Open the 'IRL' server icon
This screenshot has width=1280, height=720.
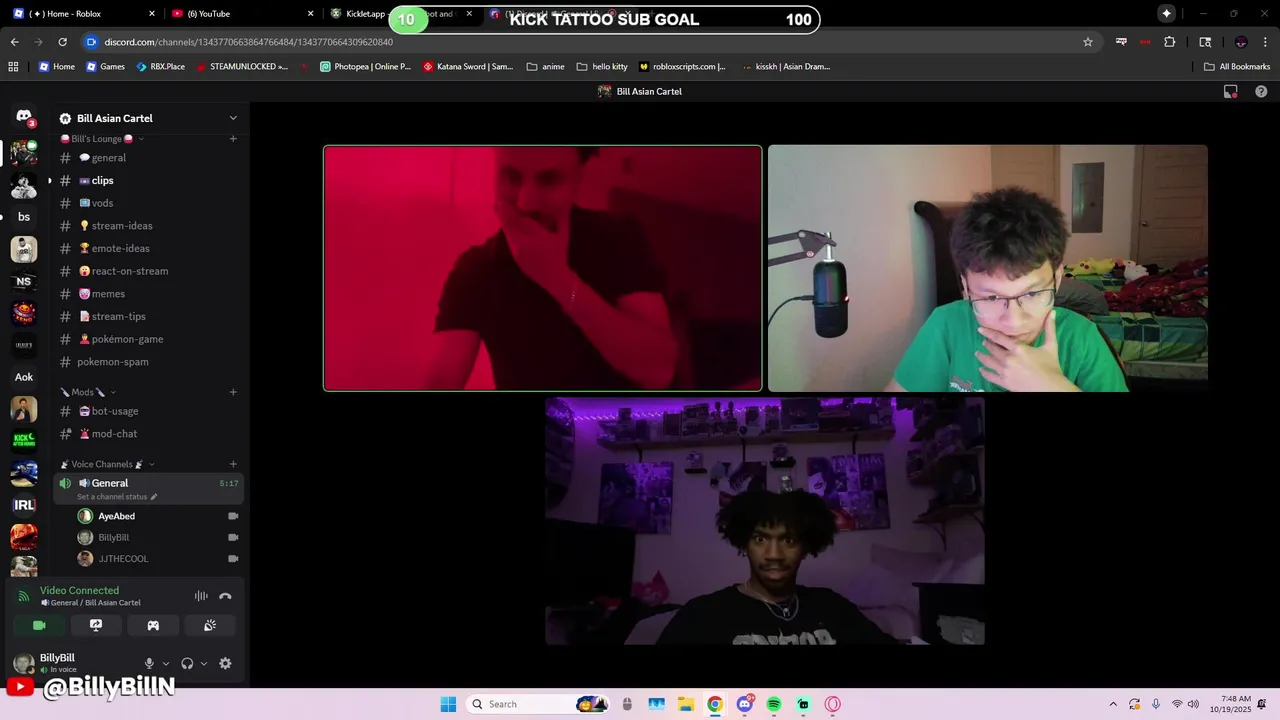(x=24, y=505)
